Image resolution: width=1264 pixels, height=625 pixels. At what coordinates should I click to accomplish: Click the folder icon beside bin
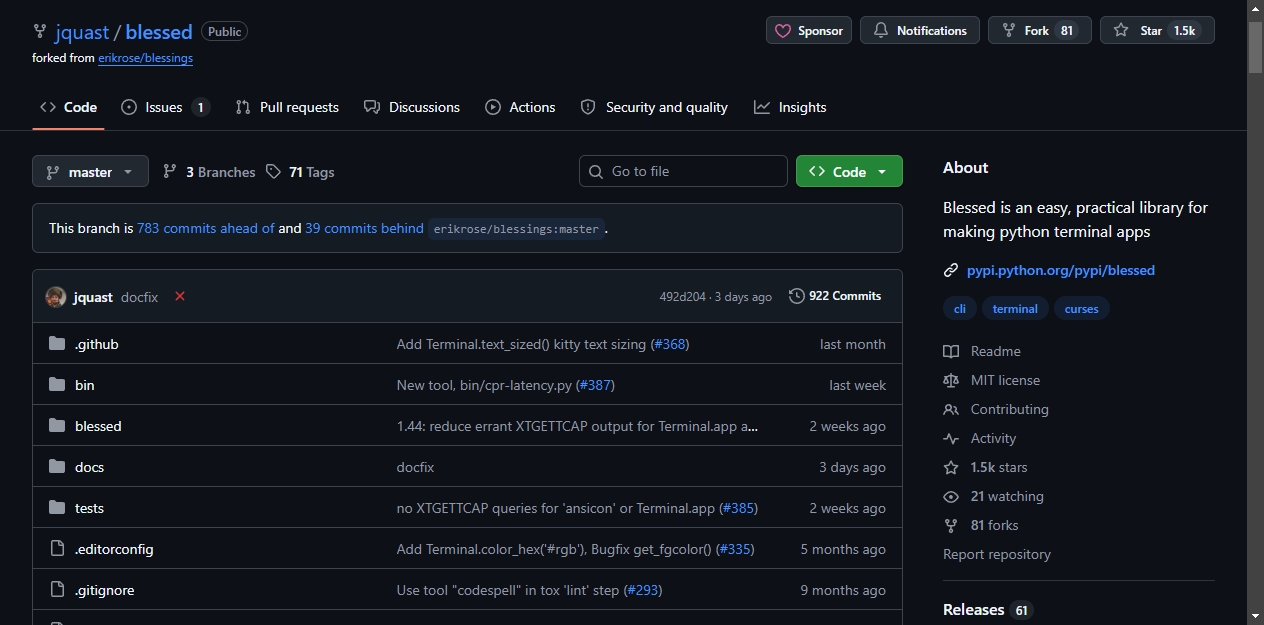pos(57,385)
